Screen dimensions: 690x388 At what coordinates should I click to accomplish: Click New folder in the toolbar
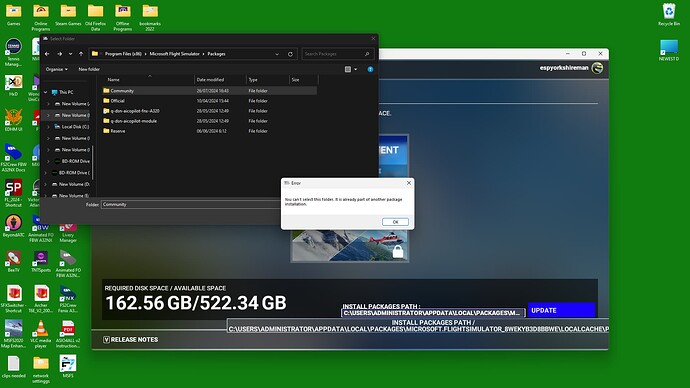tap(89, 69)
